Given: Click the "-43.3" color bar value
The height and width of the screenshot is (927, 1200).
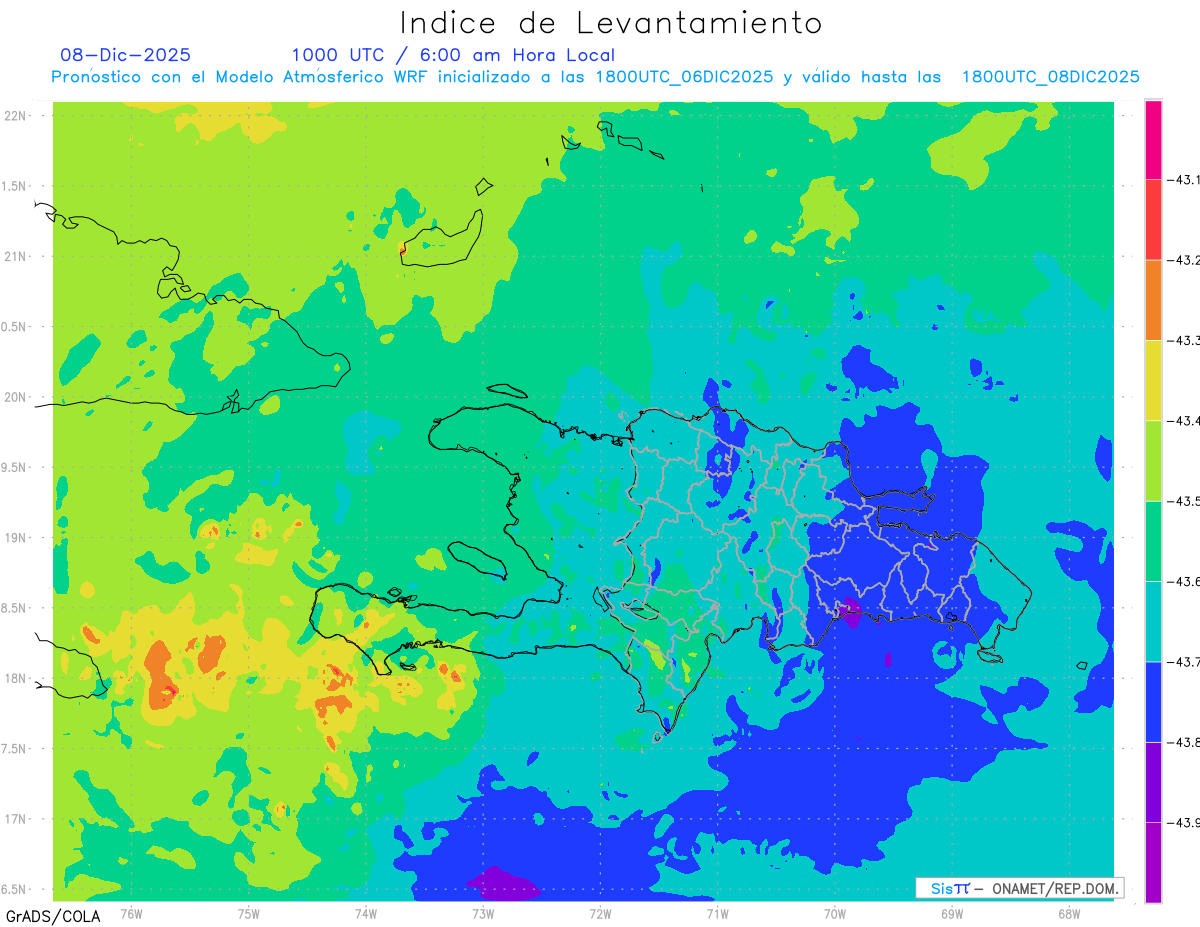Looking at the screenshot, I should coord(1183,340).
